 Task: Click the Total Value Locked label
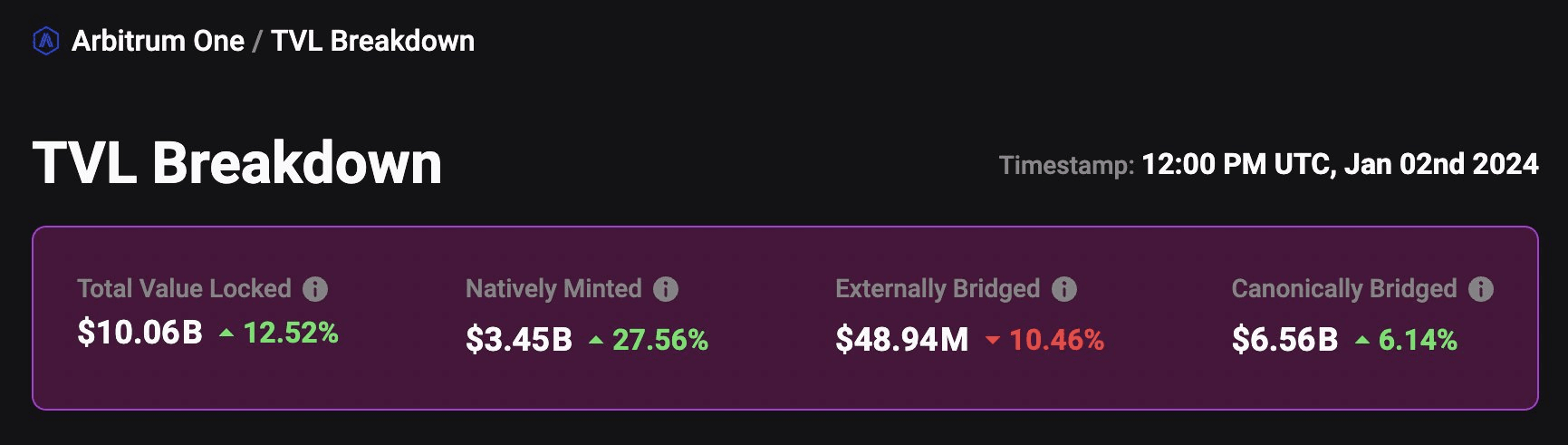184,289
